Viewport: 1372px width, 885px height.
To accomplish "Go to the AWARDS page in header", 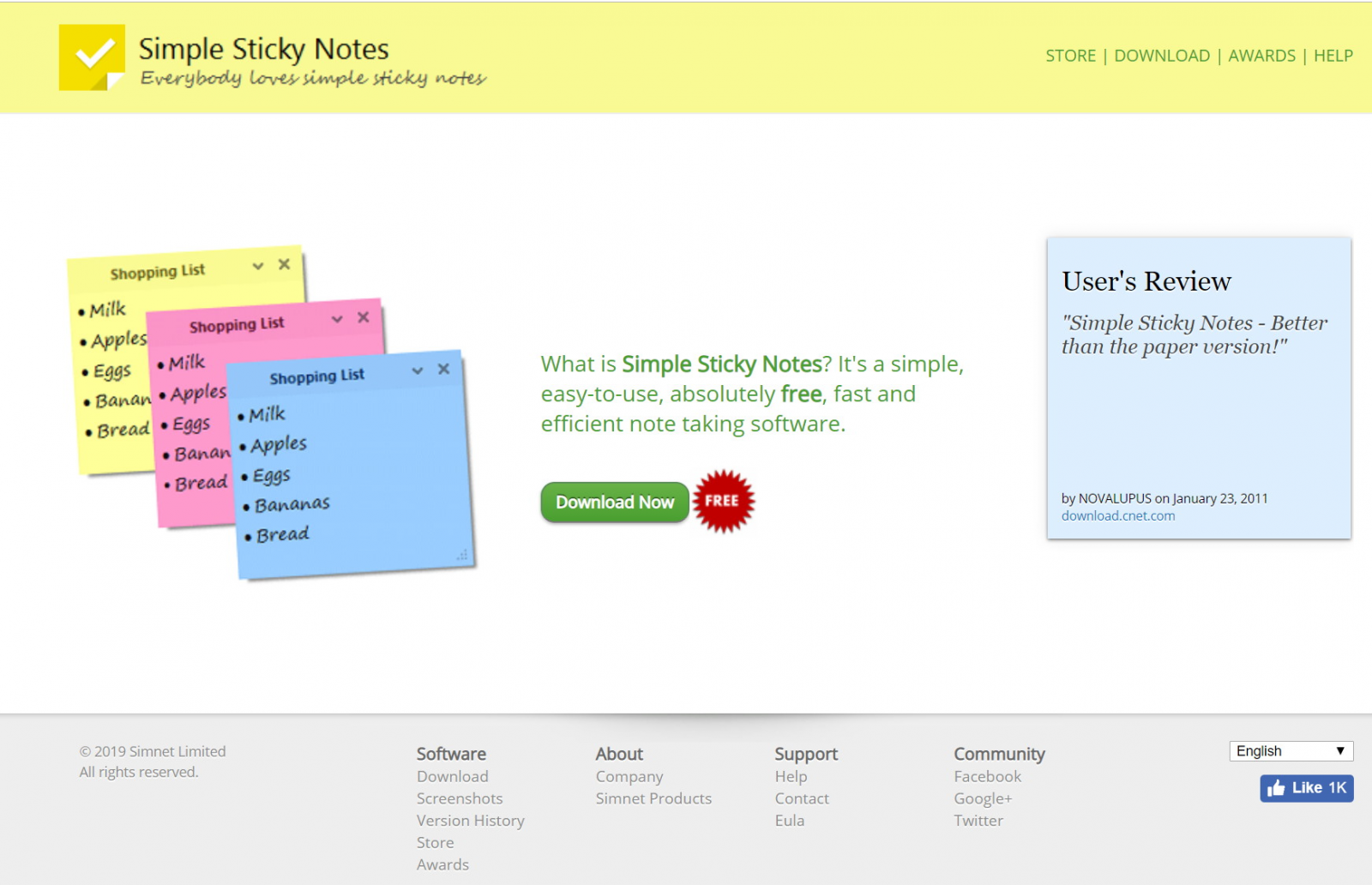I will (1261, 56).
